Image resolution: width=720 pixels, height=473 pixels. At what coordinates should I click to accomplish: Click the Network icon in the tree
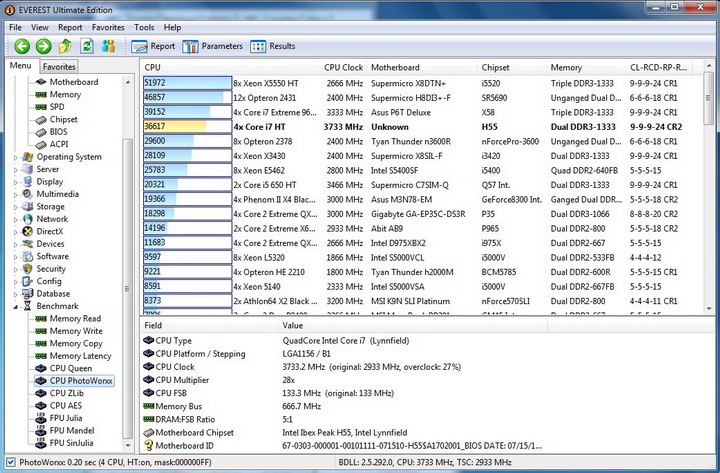(28, 219)
